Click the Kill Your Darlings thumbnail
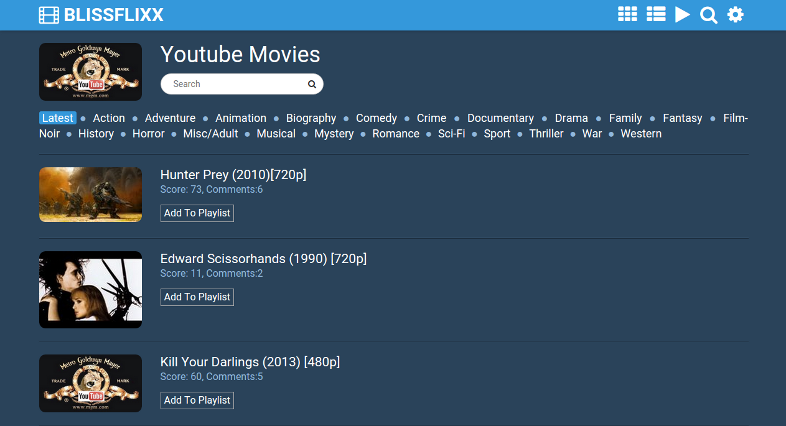This screenshot has width=786, height=426. (x=90, y=383)
